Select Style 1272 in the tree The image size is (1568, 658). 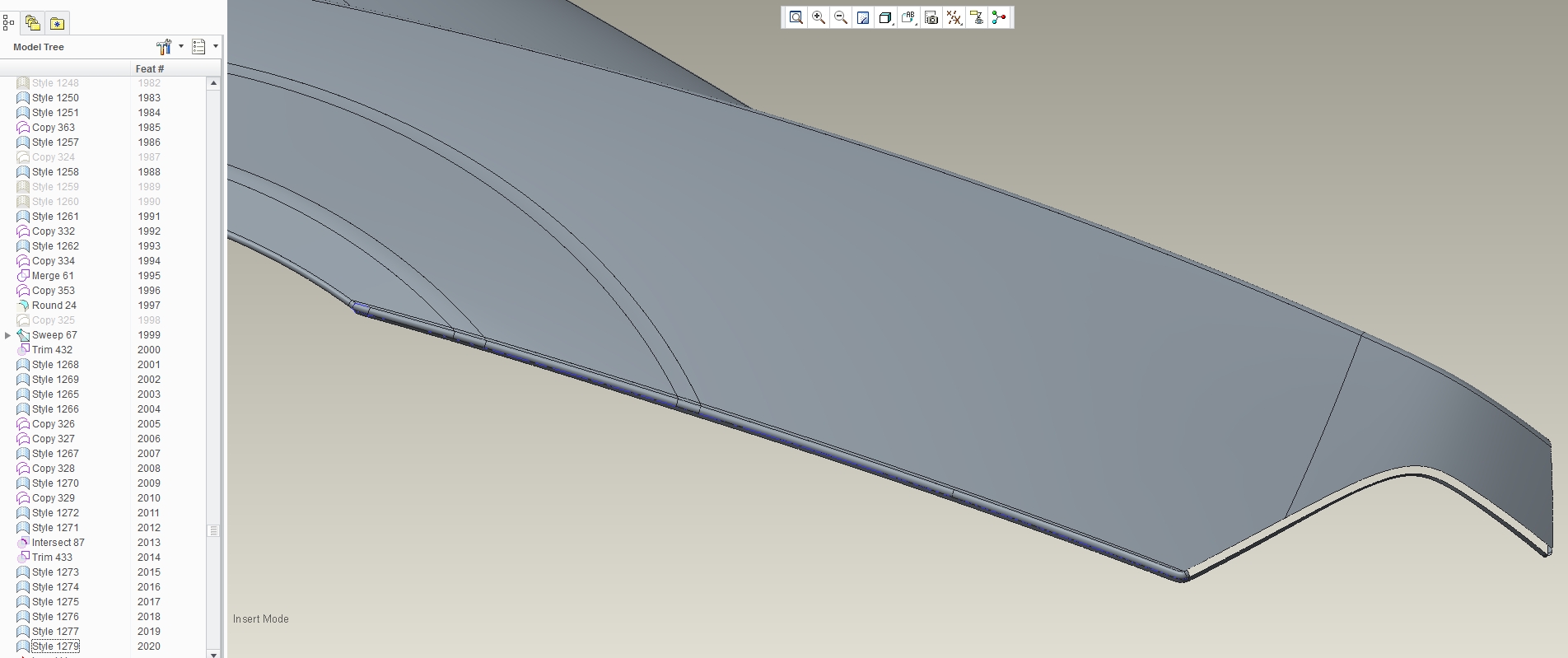55,513
